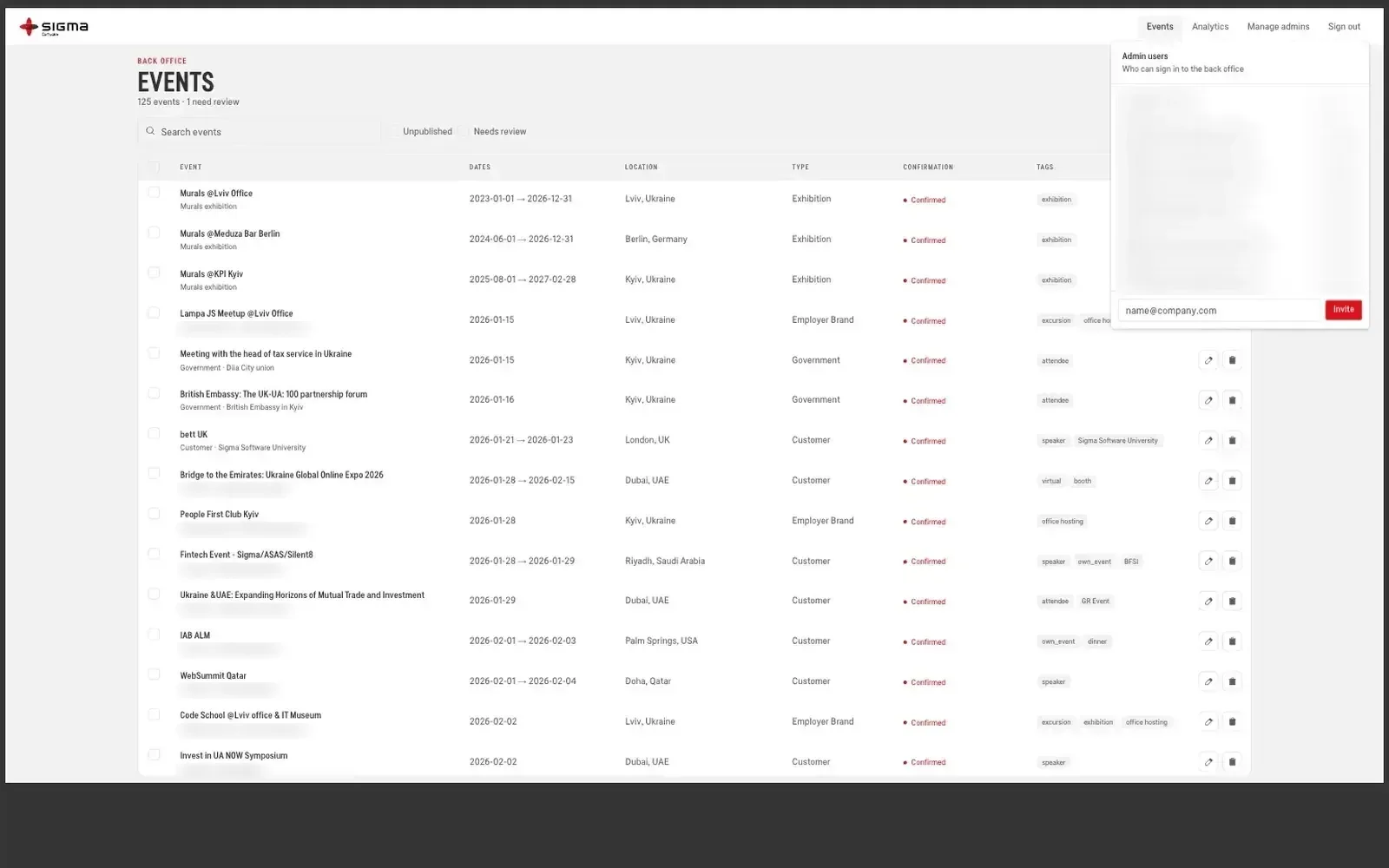Viewport: 1389px width, 868px height.
Task: Edit the bett UK event
Action: pos(1208,440)
